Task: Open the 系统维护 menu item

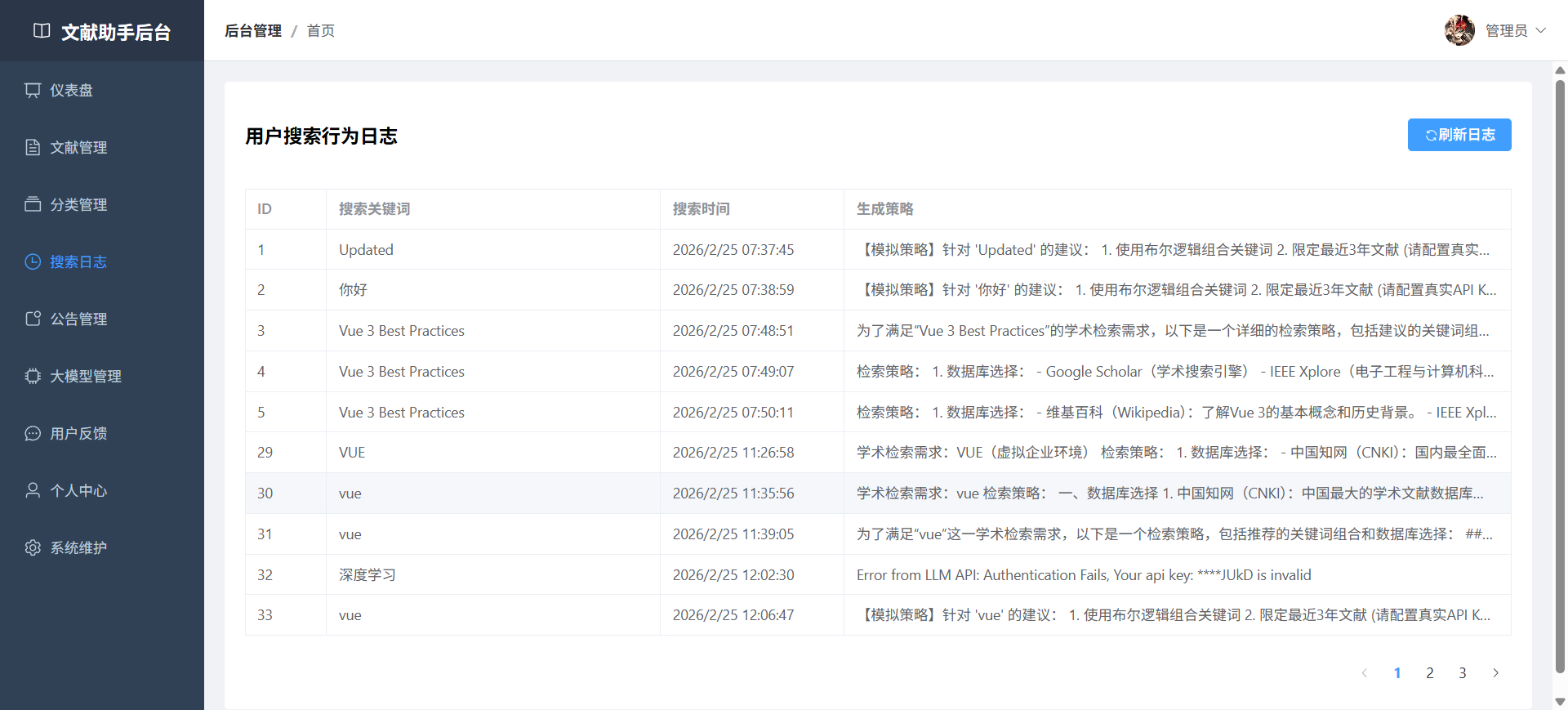Action: pyautogui.click(x=78, y=547)
